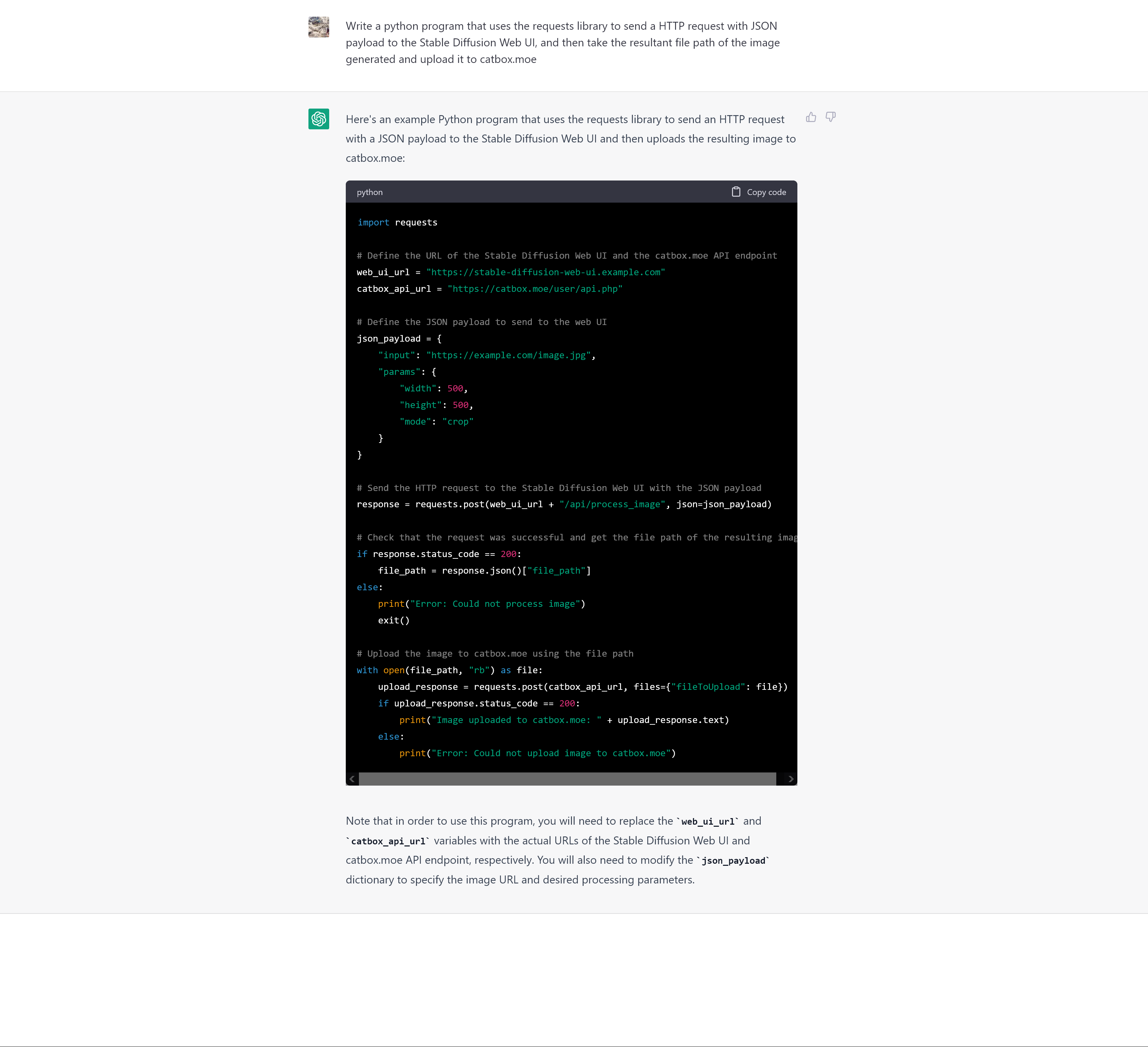Click "if response.status_code == 200" line
Viewport: 1148px width, 1047px height.
point(439,554)
